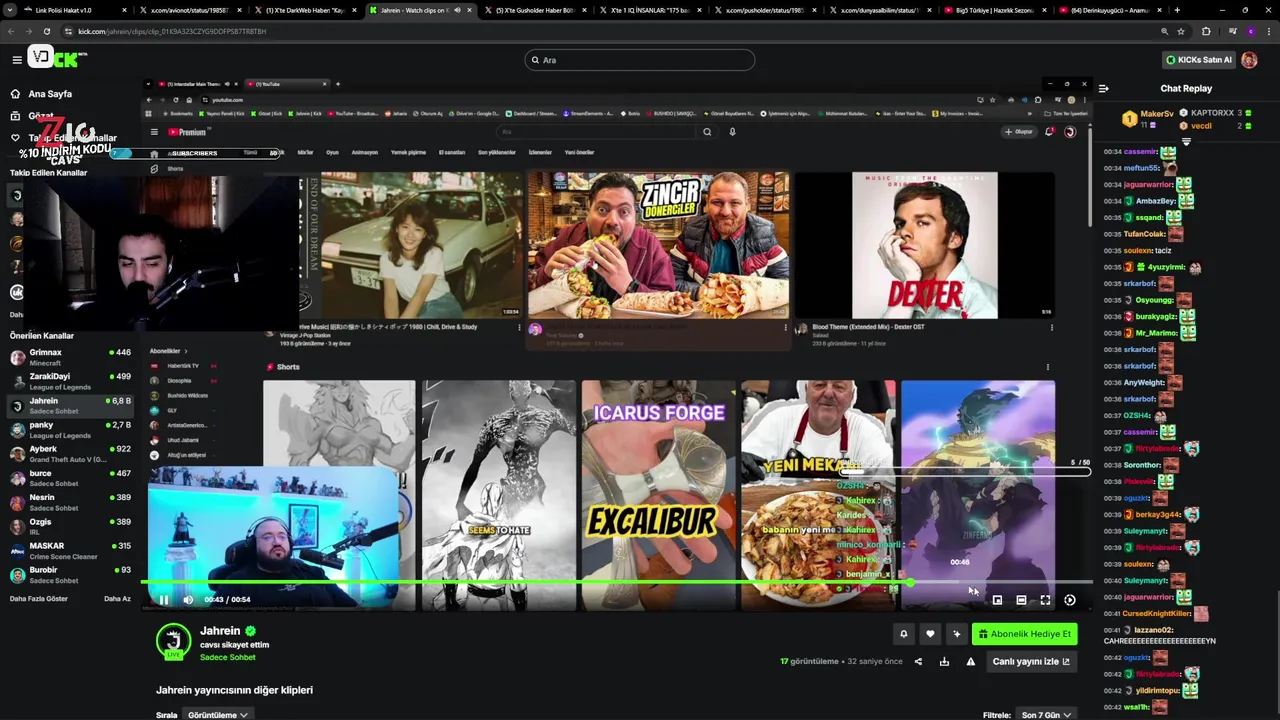
Task: Go to Ana Sayfa in sidebar
Action: 49,94
